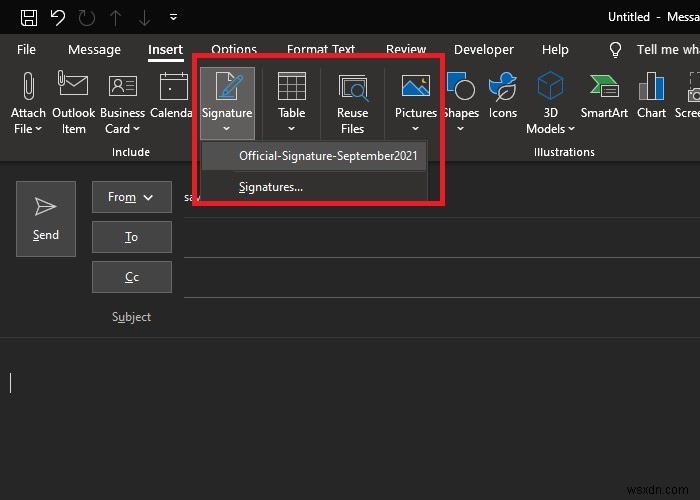The image size is (700, 500).
Task: Select the Insert tab
Action: pos(166,50)
